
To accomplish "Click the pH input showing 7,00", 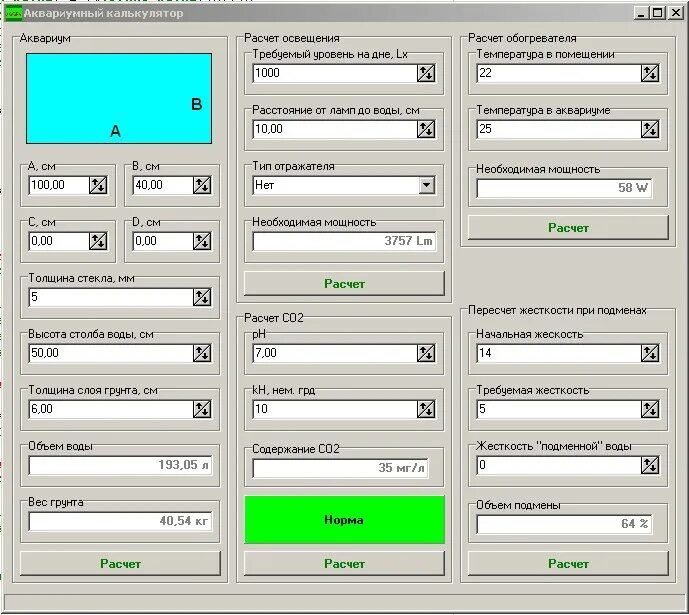I will point(335,353).
